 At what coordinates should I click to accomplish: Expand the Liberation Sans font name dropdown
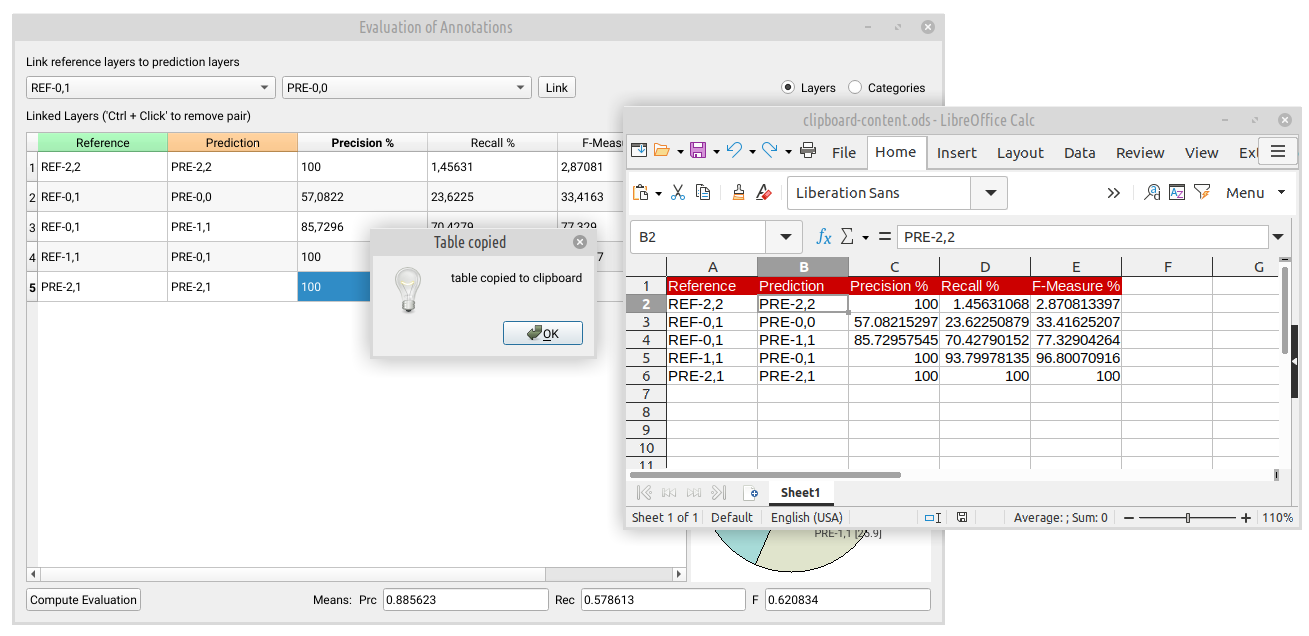click(x=989, y=193)
